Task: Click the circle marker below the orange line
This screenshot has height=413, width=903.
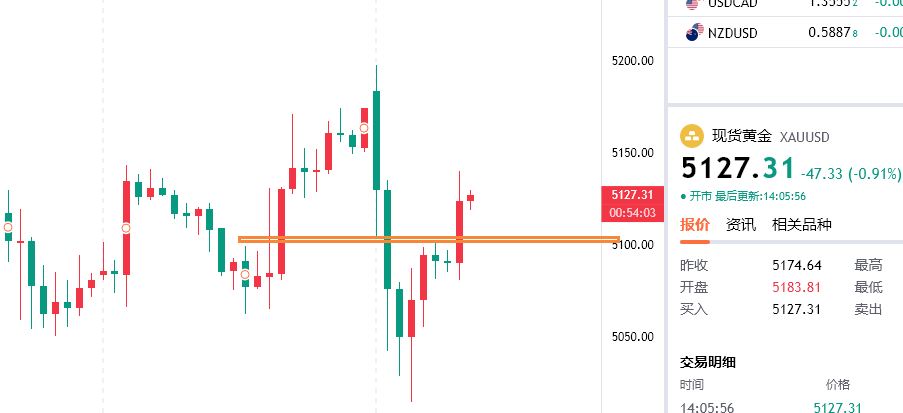Action: pyautogui.click(x=245, y=274)
